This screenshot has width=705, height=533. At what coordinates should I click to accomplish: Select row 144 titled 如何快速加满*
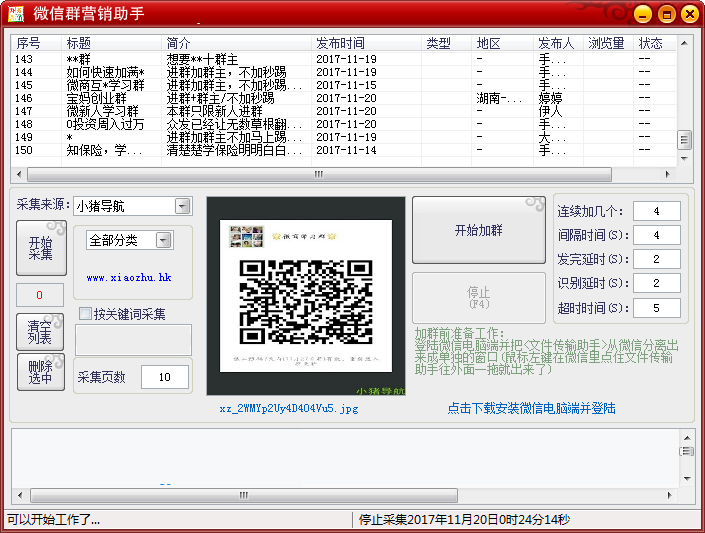[x=344, y=72]
